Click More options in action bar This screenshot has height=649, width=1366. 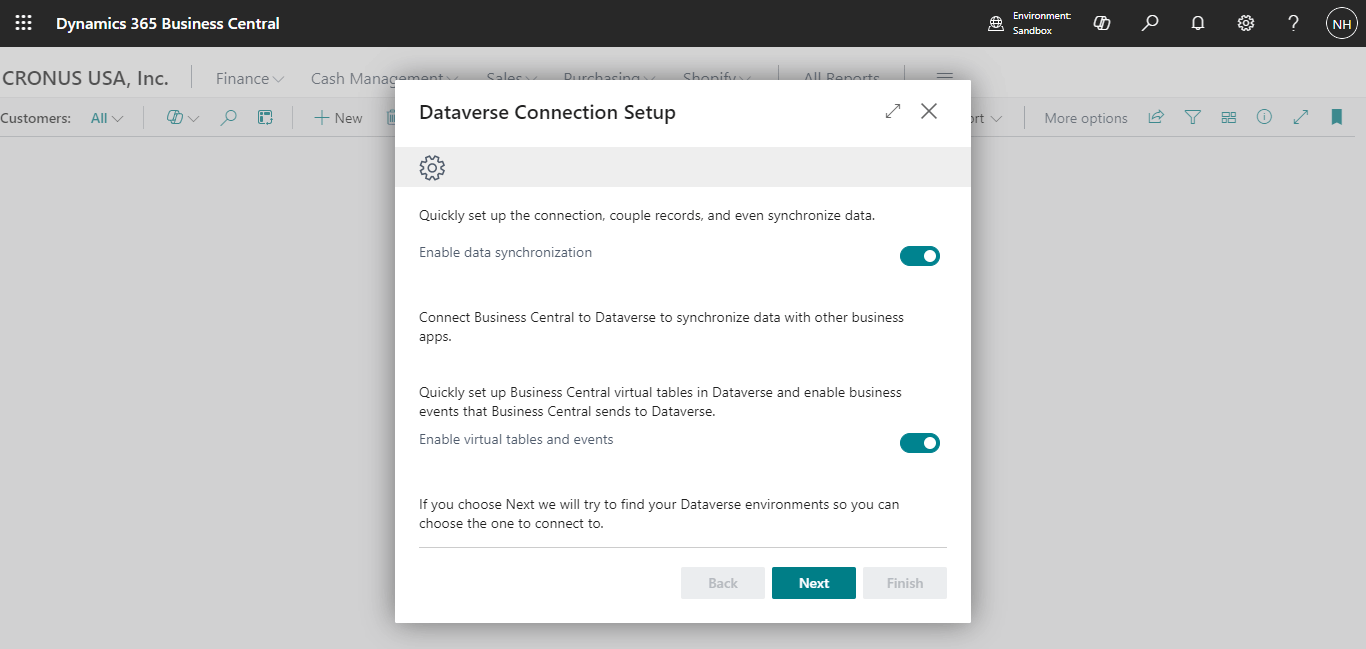coord(1085,118)
